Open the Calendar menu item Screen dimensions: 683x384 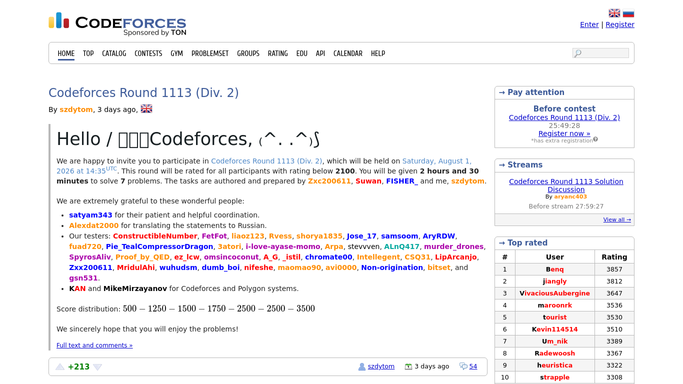pyautogui.click(x=348, y=53)
